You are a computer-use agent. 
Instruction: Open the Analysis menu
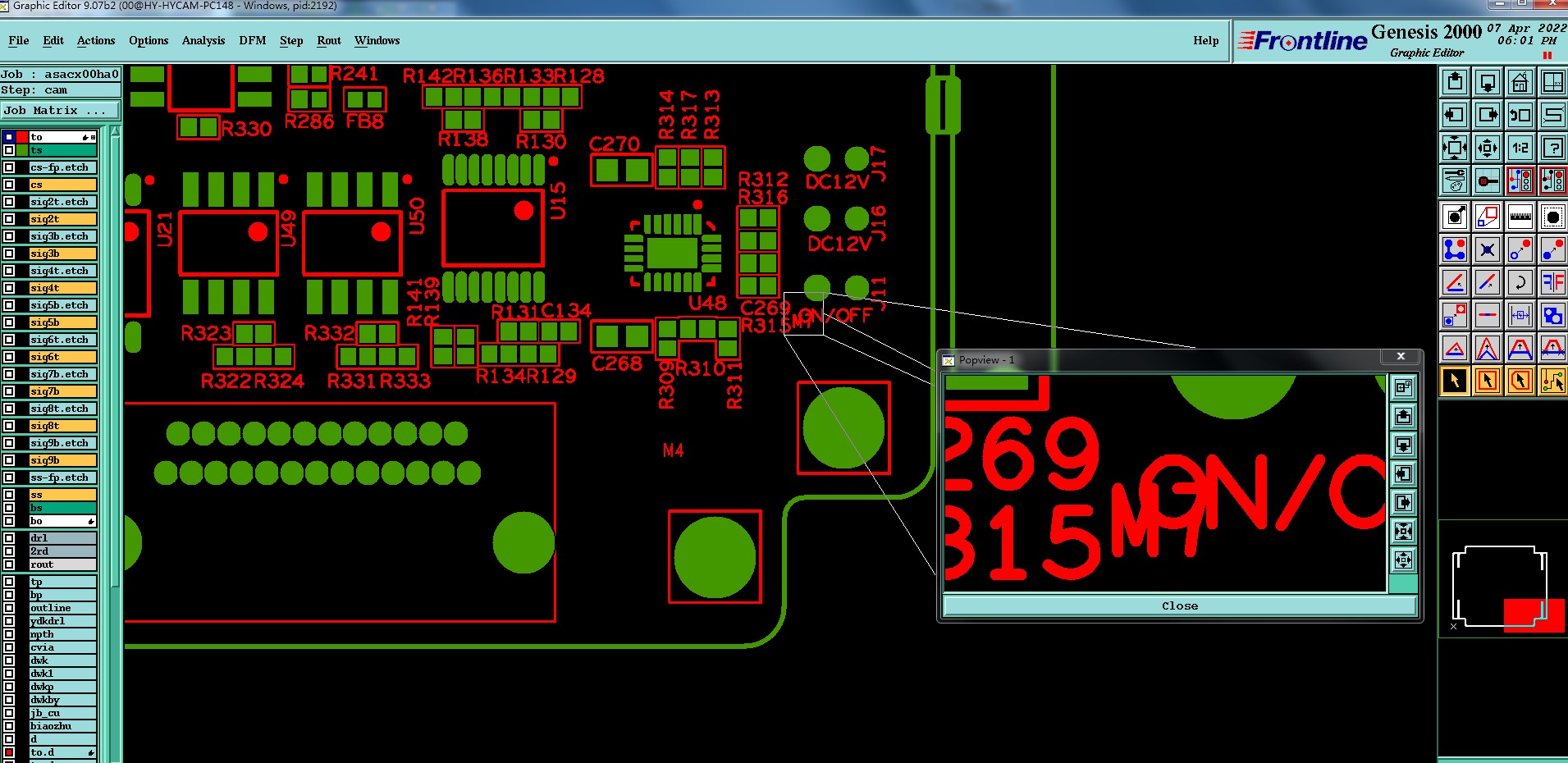(x=203, y=40)
